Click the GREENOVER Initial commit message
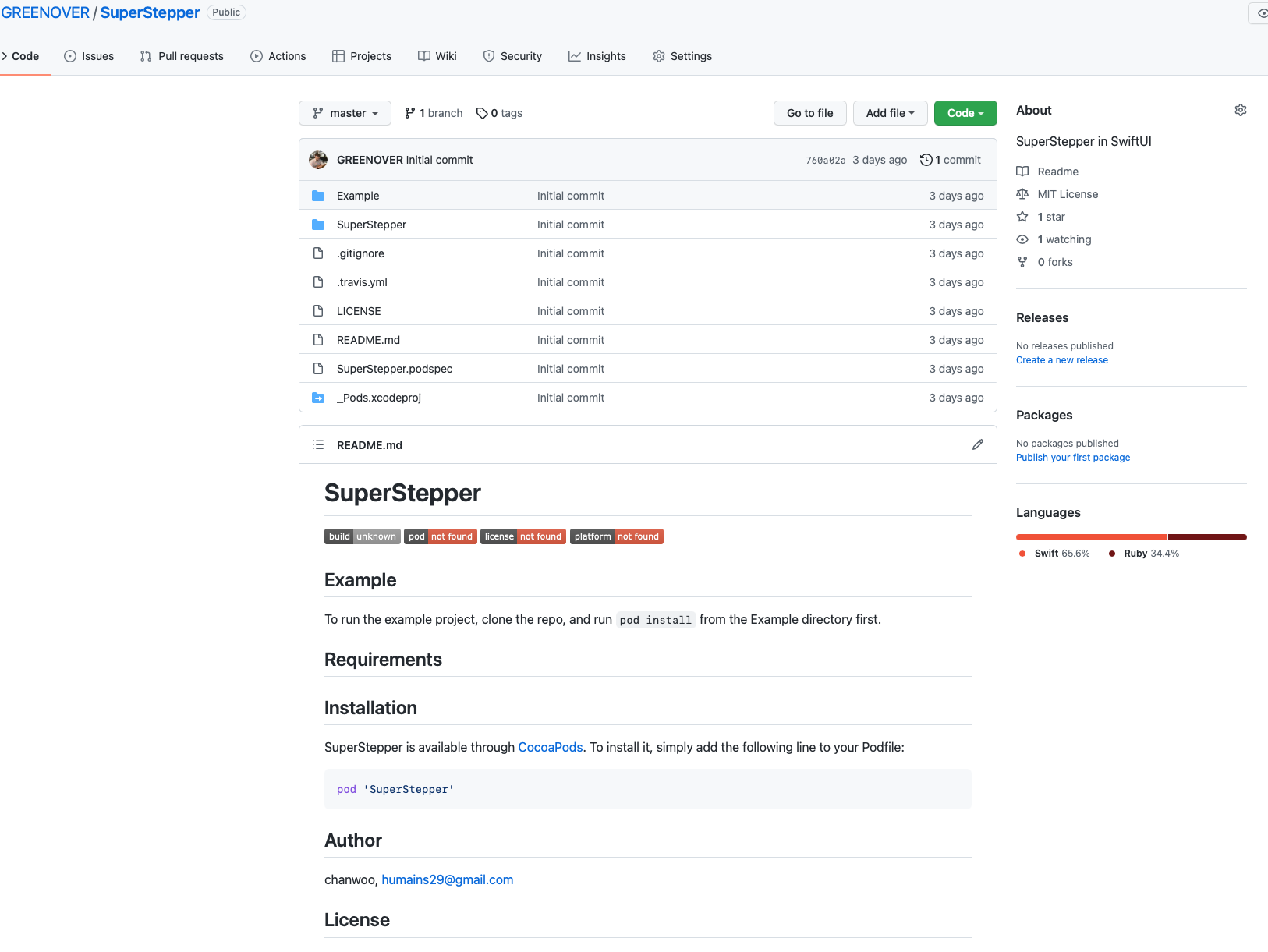 (x=439, y=160)
